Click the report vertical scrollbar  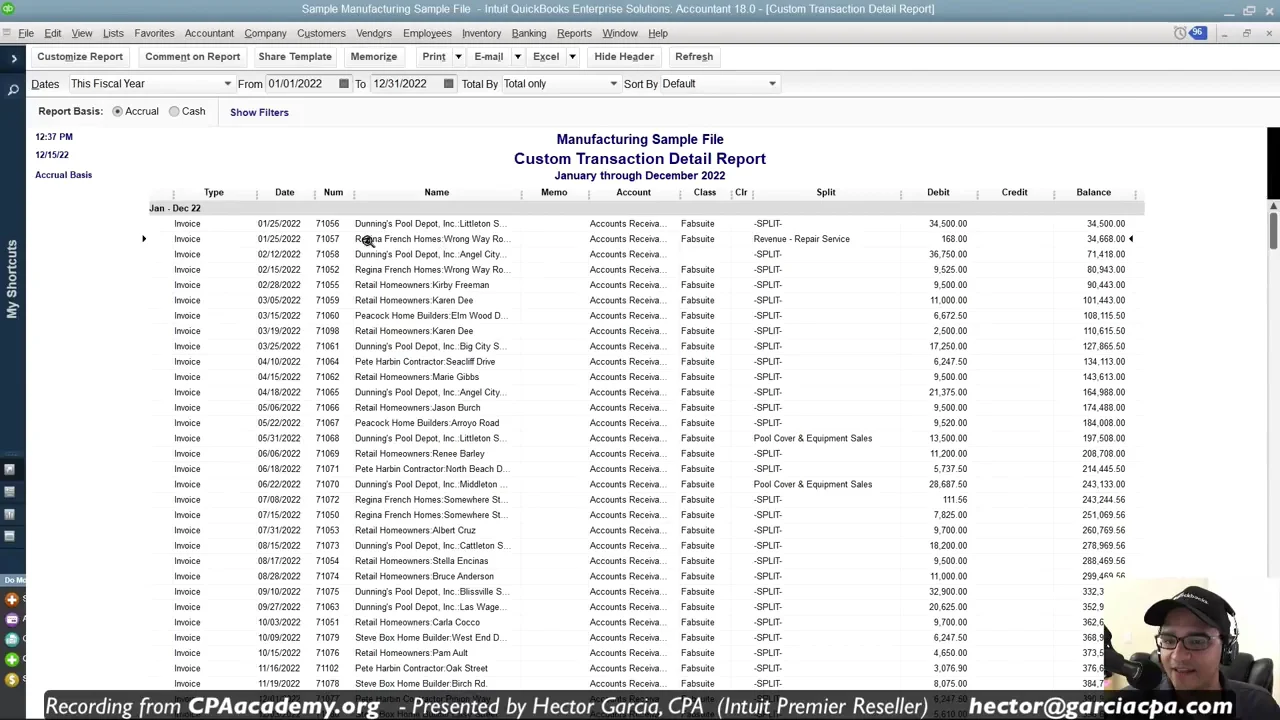coord(1273,400)
